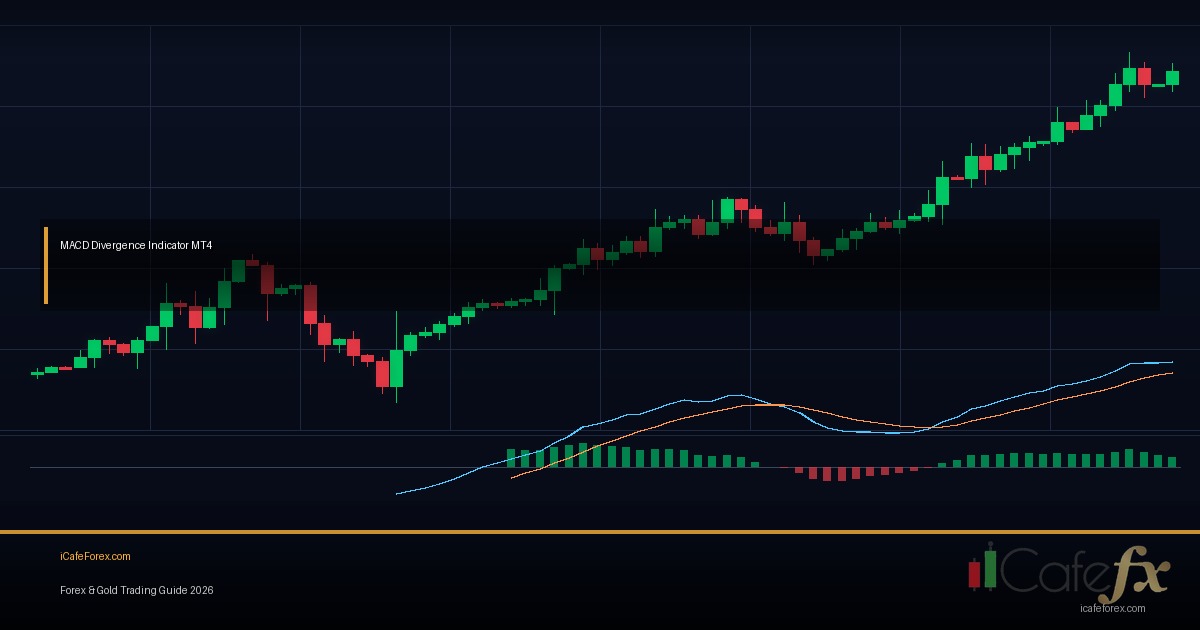Click the green candlestick in the iCafeFx footer logo
The height and width of the screenshot is (630, 1200).
pos(989,570)
